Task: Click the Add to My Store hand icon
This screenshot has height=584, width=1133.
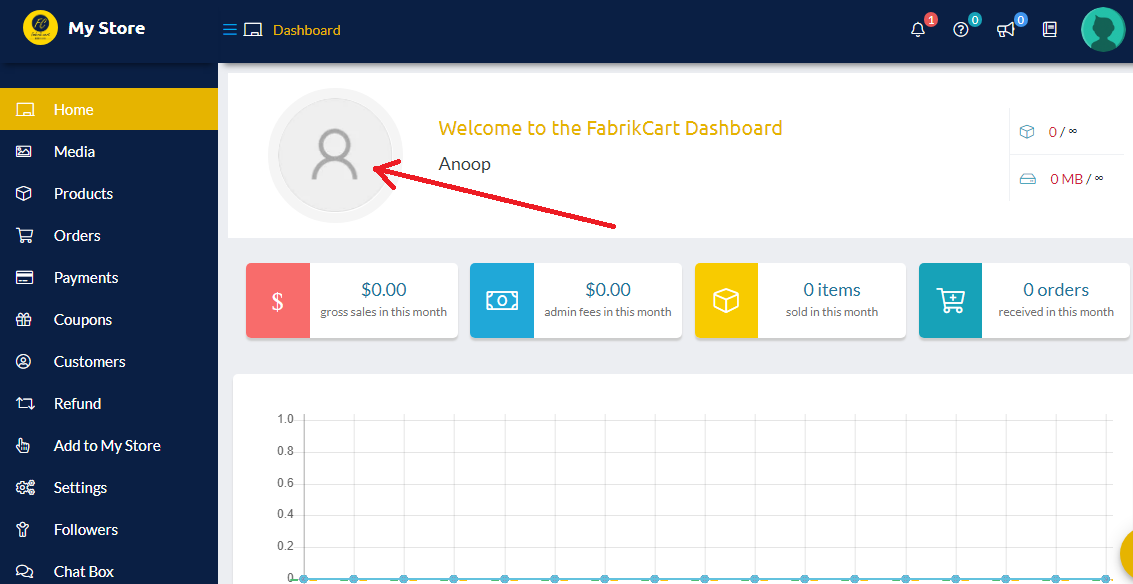Action: (x=24, y=445)
